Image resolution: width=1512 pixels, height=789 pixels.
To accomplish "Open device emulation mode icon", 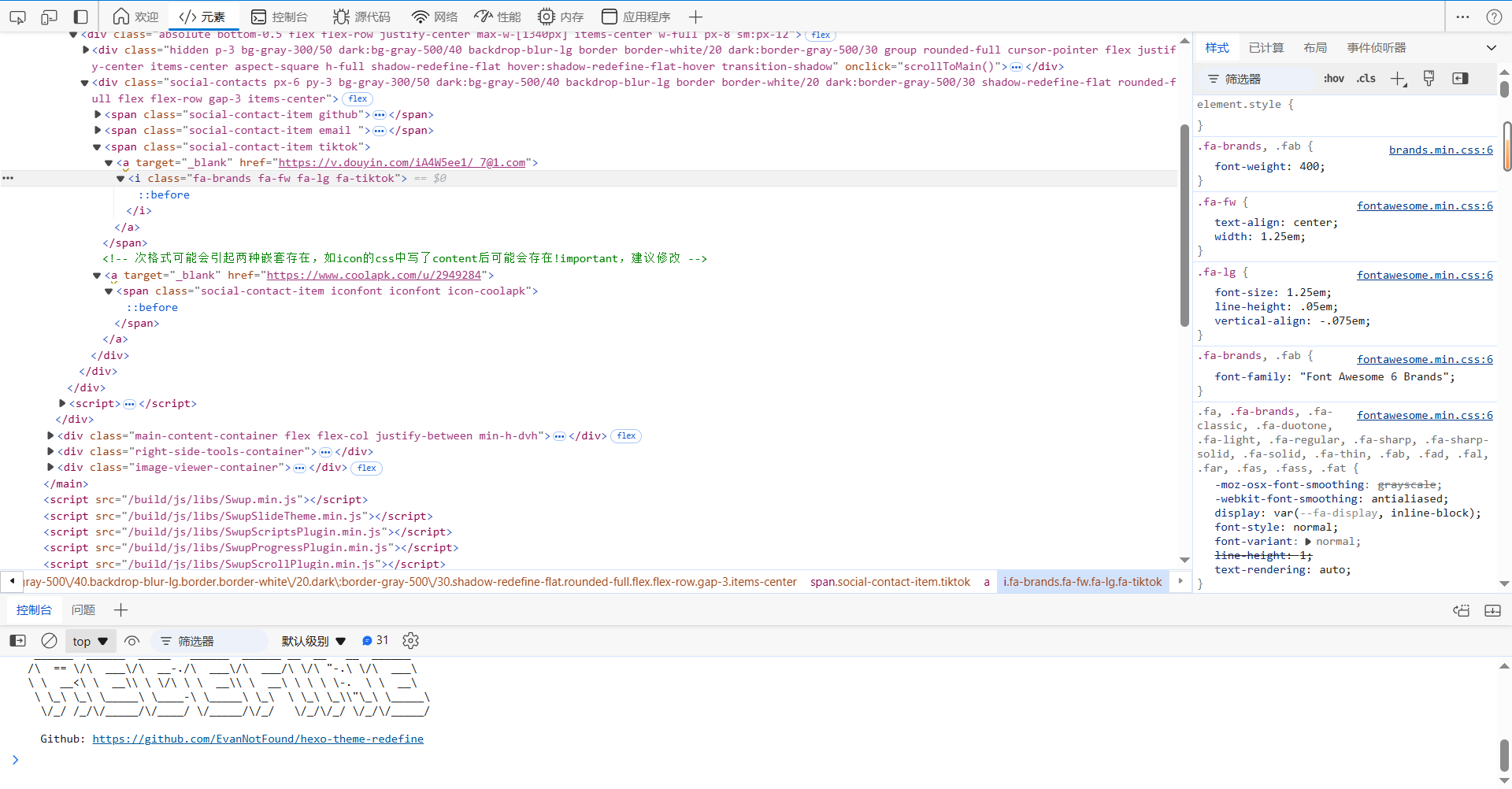I will pyautogui.click(x=49, y=17).
